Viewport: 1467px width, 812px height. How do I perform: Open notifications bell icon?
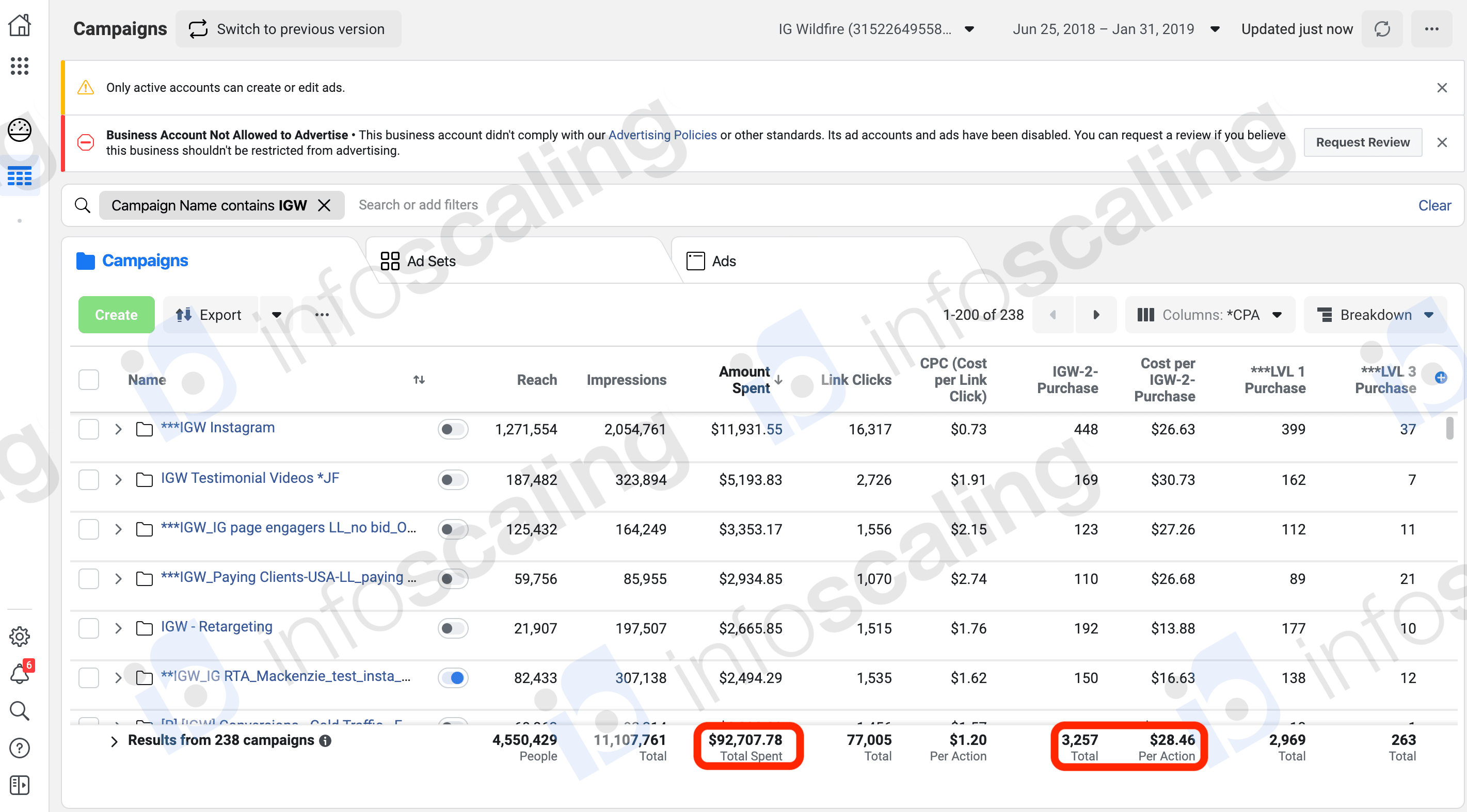[x=20, y=674]
